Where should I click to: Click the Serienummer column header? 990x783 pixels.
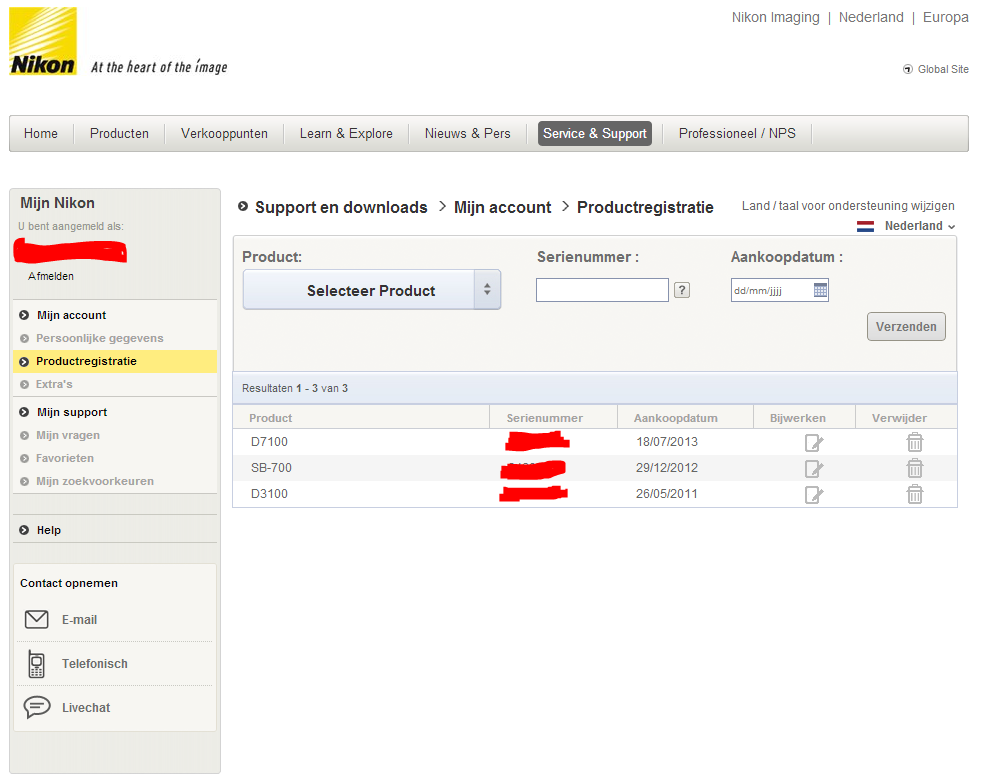pos(545,418)
